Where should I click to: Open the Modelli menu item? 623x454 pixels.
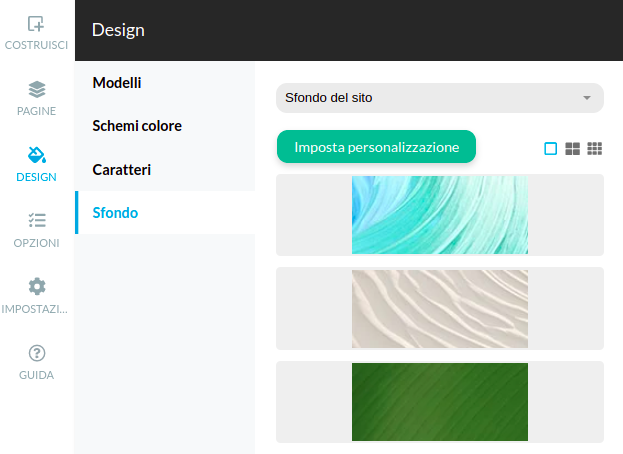click(117, 82)
